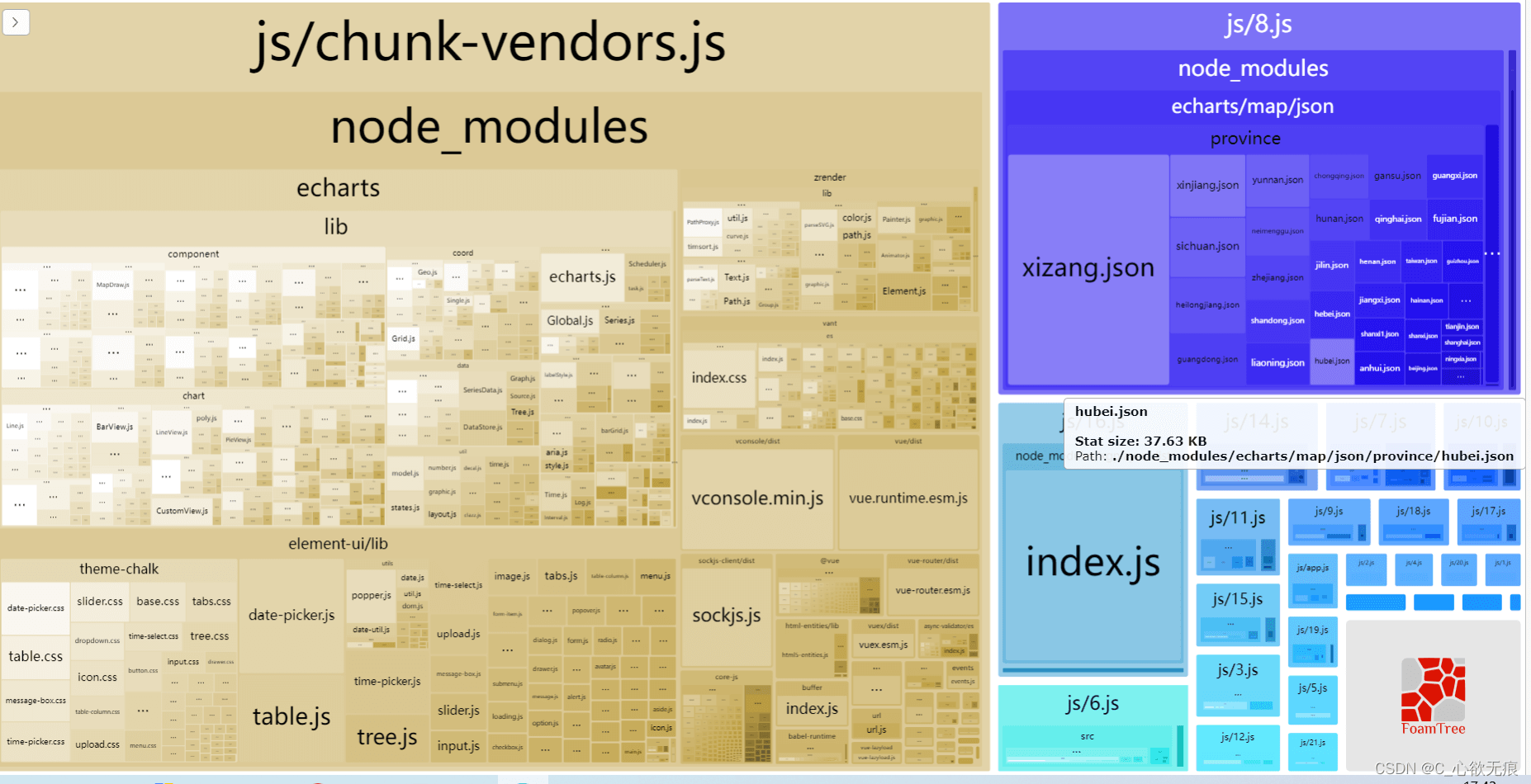Select the sichuan.json block
Image resolution: width=1531 pixels, height=784 pixels.
[x=1206, y=247]
